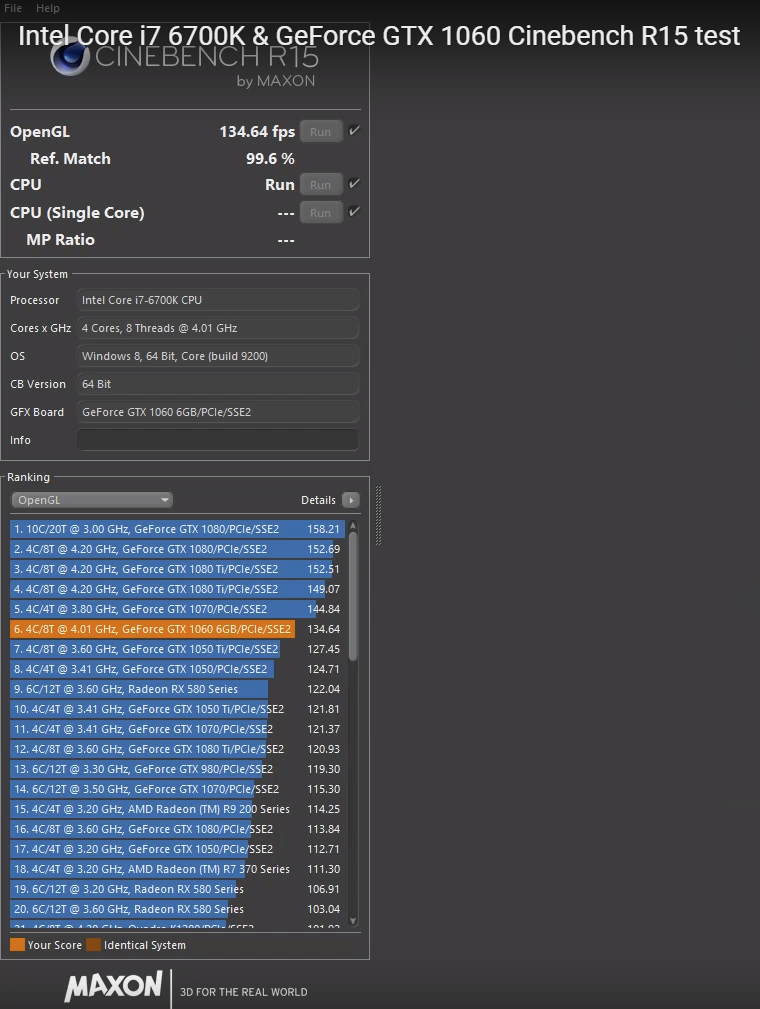
Task: Click the Ref. Match 99.6 % value
Action: coord(270,158)
